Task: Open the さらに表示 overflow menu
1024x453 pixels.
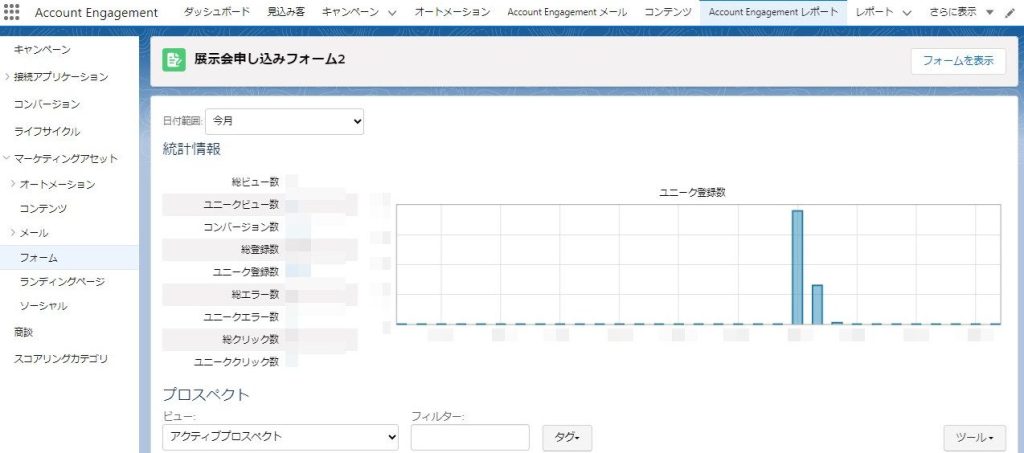Action: tap(961, 12)
